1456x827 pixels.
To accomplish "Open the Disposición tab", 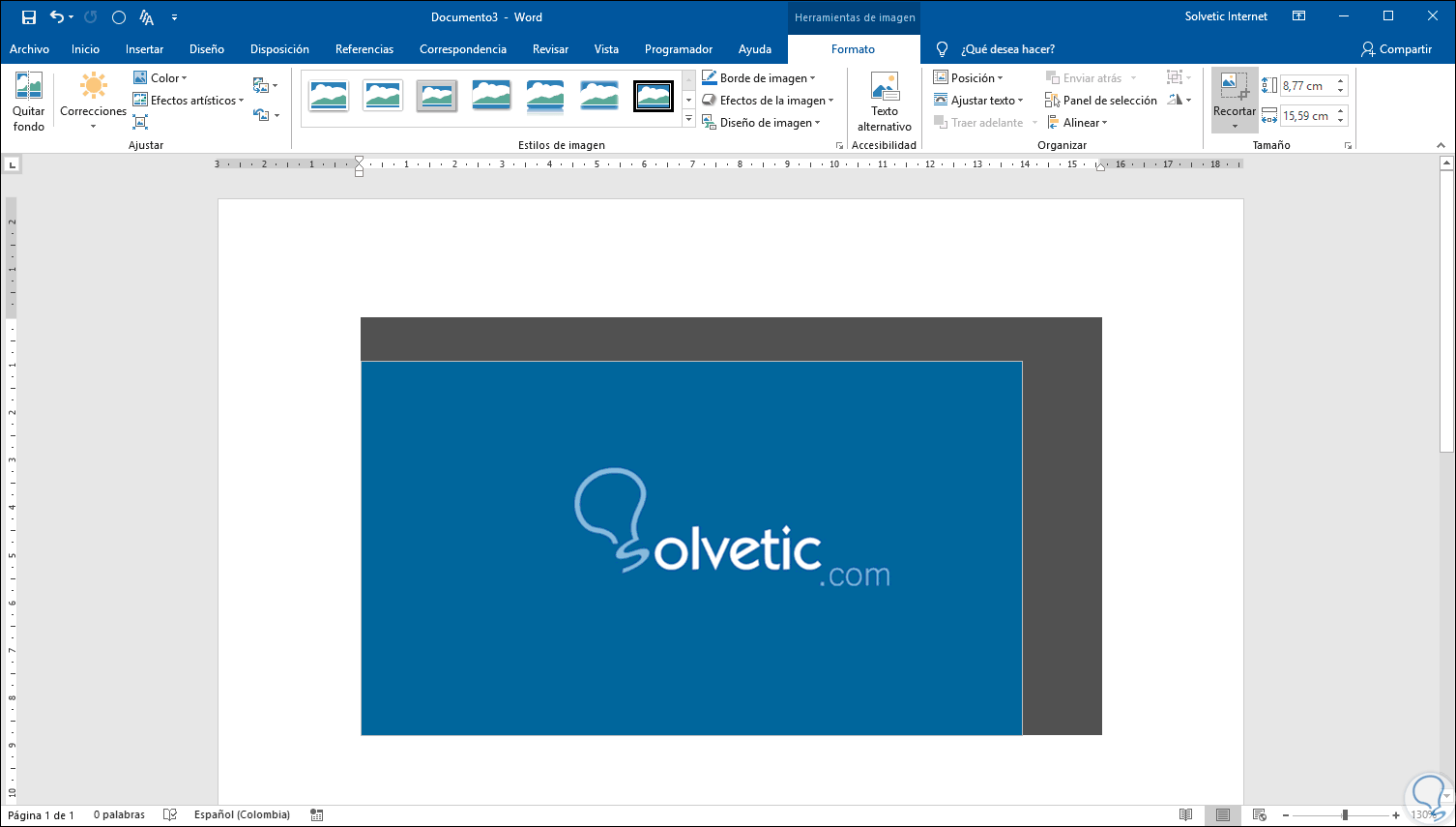I will tap(279, 49).
